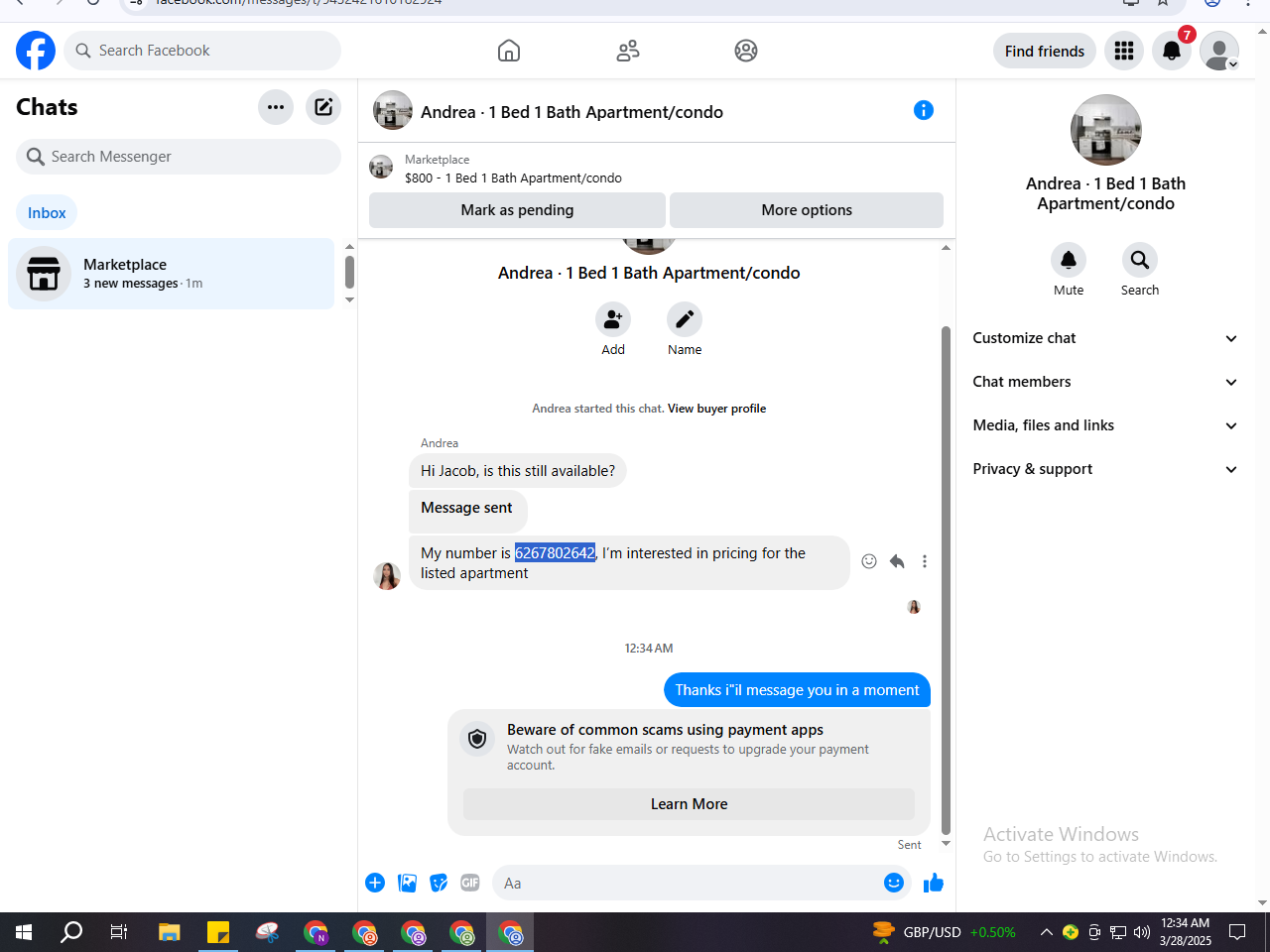This screenshot has height=952, width=1270.
Task: Click the 'Message sent' bubble
Action: pyautogui.click(x=467, y=511)
